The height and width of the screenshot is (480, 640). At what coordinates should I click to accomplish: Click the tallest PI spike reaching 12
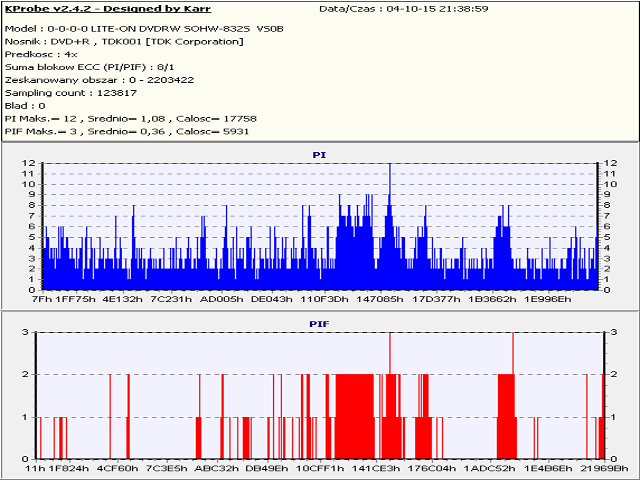(390, 180)
